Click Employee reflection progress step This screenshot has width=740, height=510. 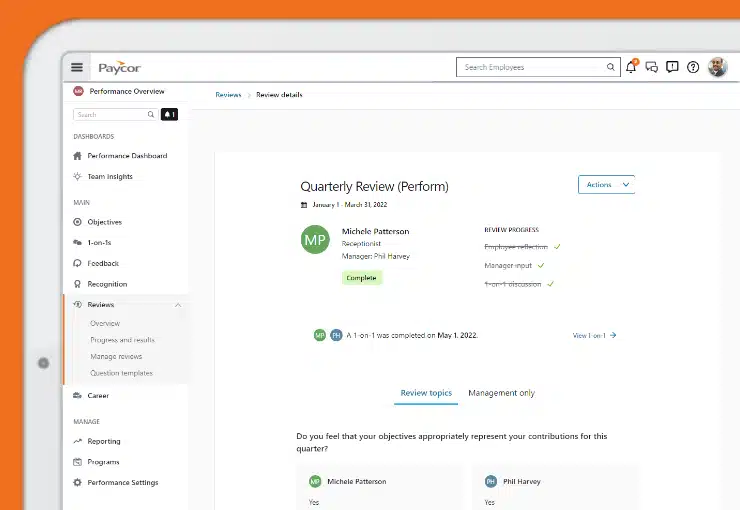[516, 247]
